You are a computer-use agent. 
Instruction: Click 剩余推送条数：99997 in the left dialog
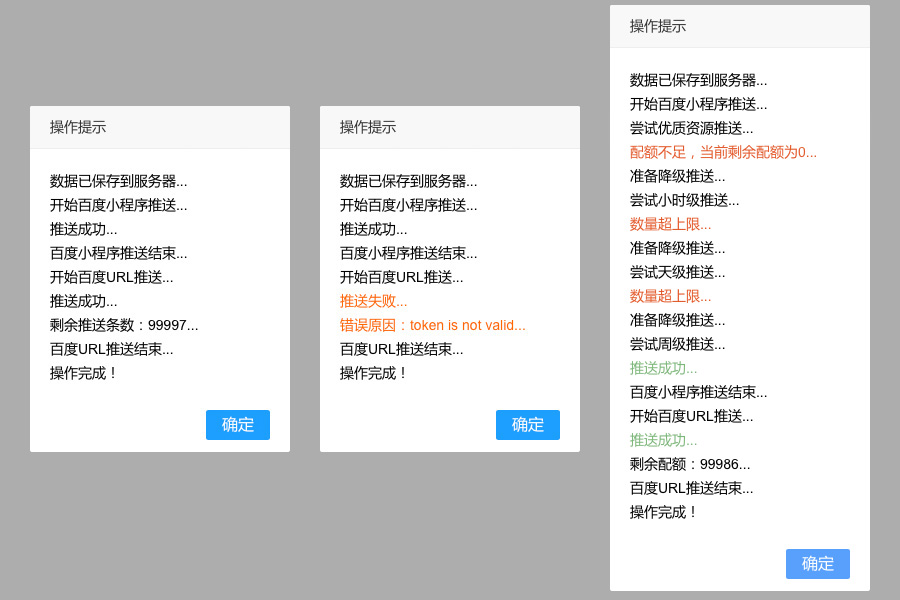(x=124, y=325)
